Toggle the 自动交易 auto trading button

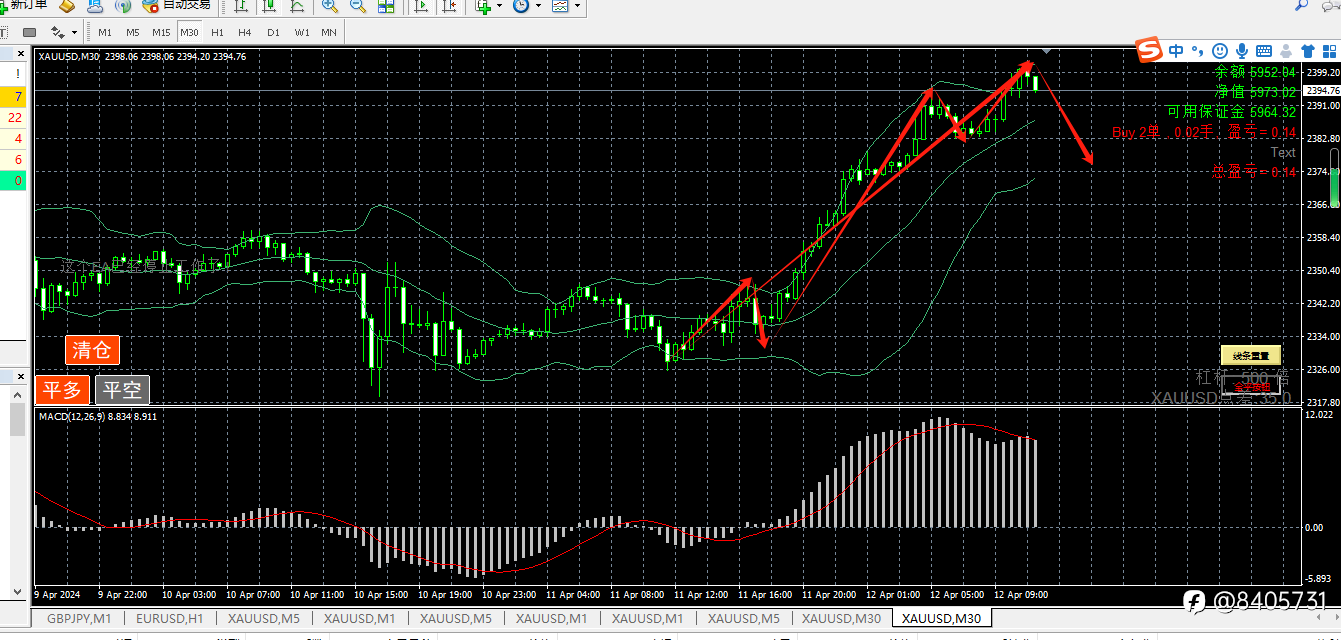[177, 6]
